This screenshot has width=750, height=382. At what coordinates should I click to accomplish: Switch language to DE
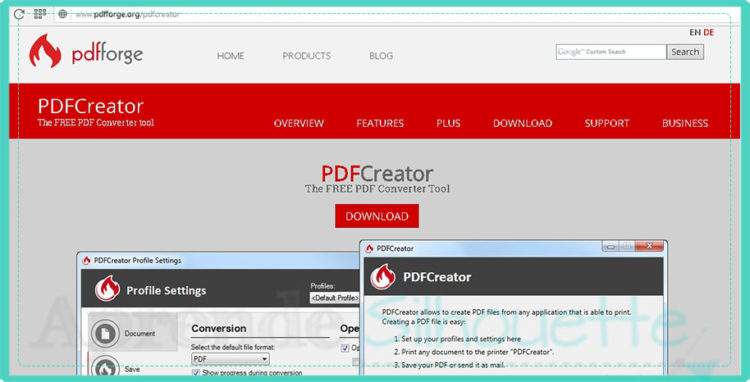pos(709,33)
